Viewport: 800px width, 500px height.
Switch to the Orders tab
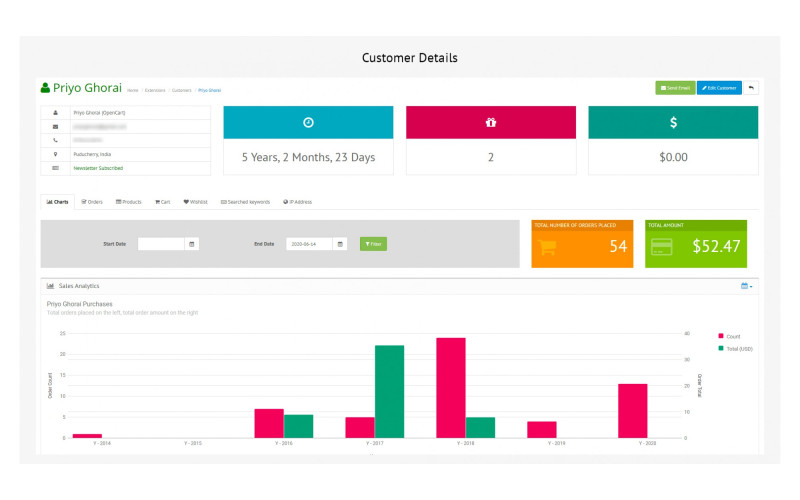92,202
